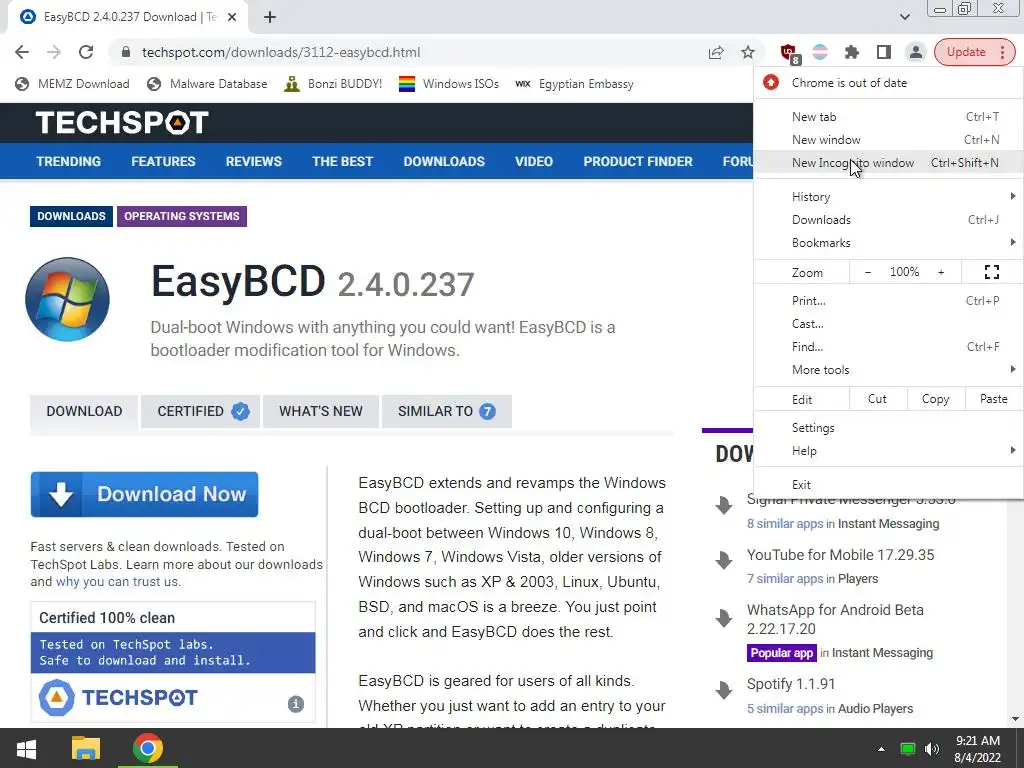Select the CERTIFIED tab

pyautogui.click(x=200, y=411)
